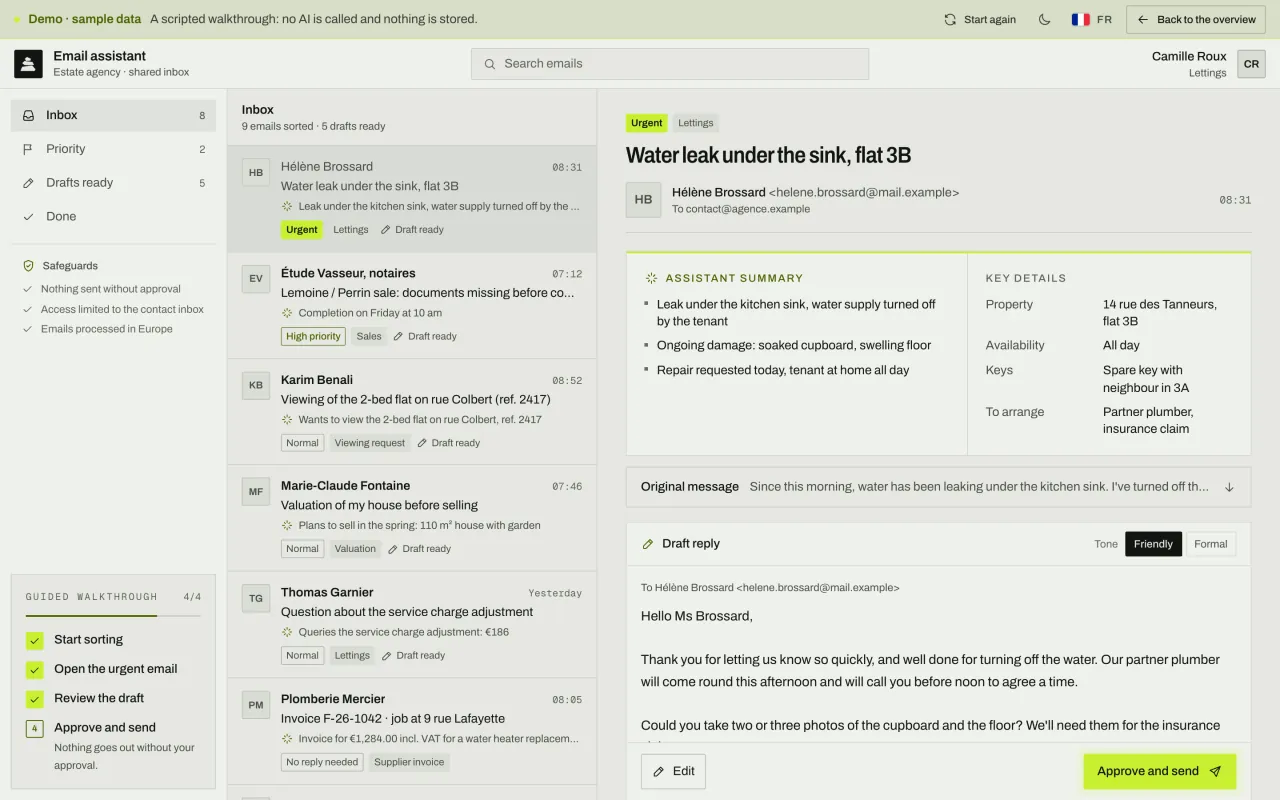Viewport: 1280px width, 800px height.
Task: Click the PM avatar for Plomberie Mercier
Action: (x=256, y=705)
